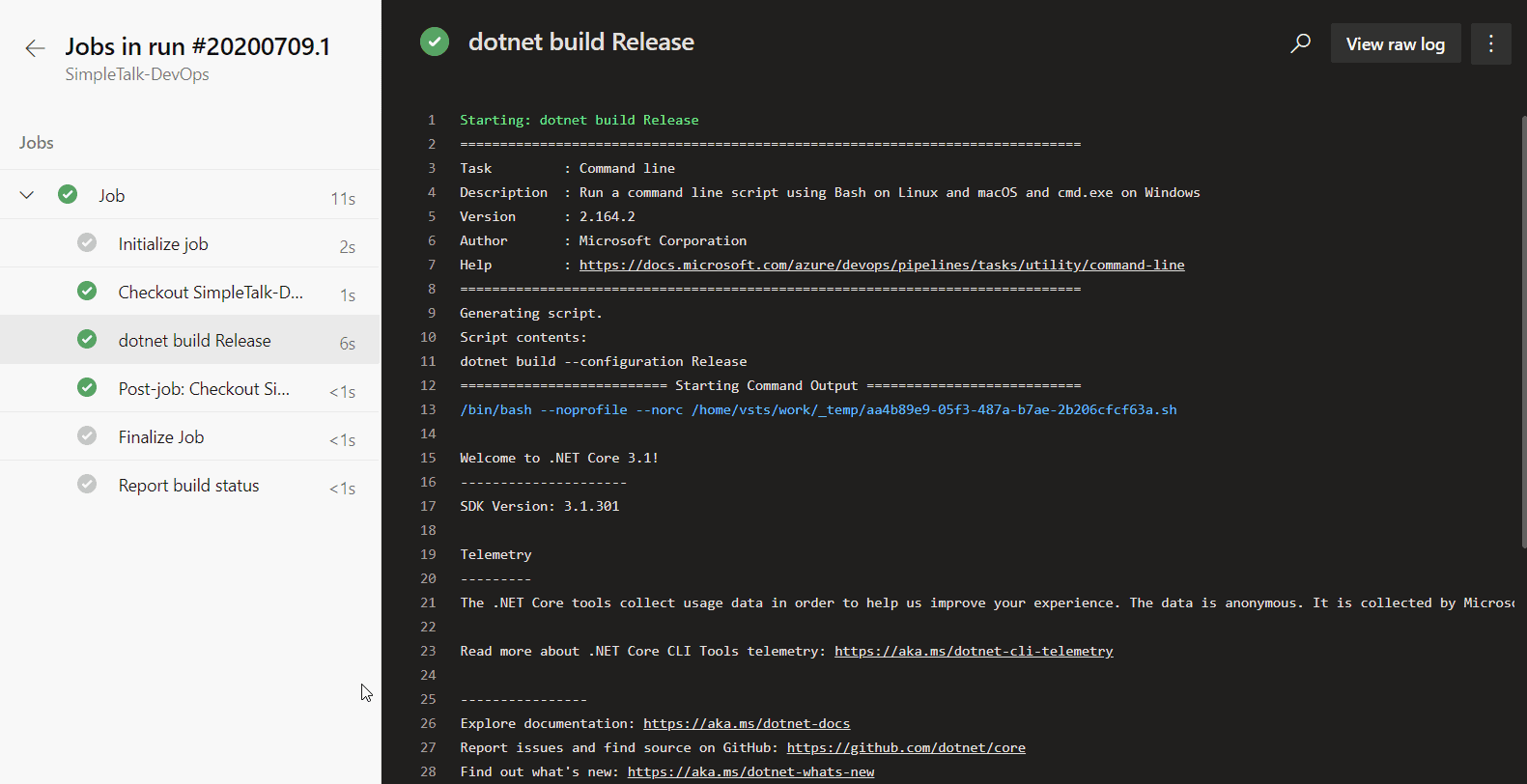Screen dimensions: 1527x784
Task: Select the Checkout SimpleTalk-D... step
Action: [x=189, y=292]
